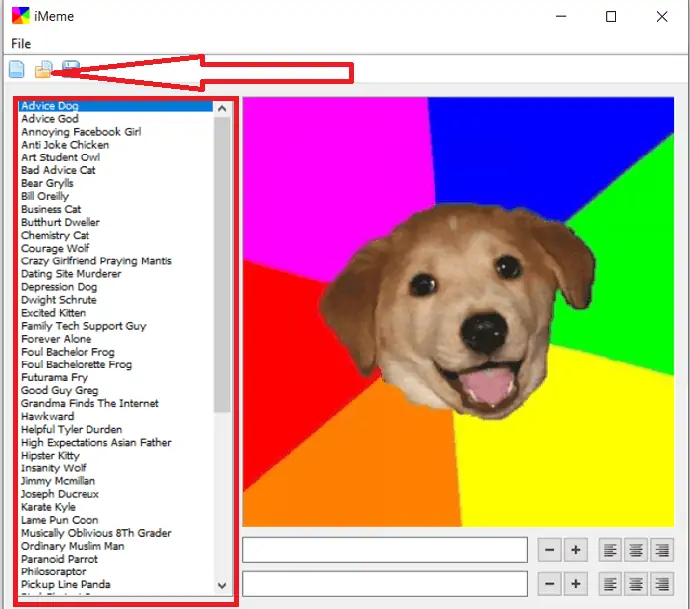The image size is (690, 609).
Task: Open the File menu
Action: pyautogui.click(x=21, y=44)
